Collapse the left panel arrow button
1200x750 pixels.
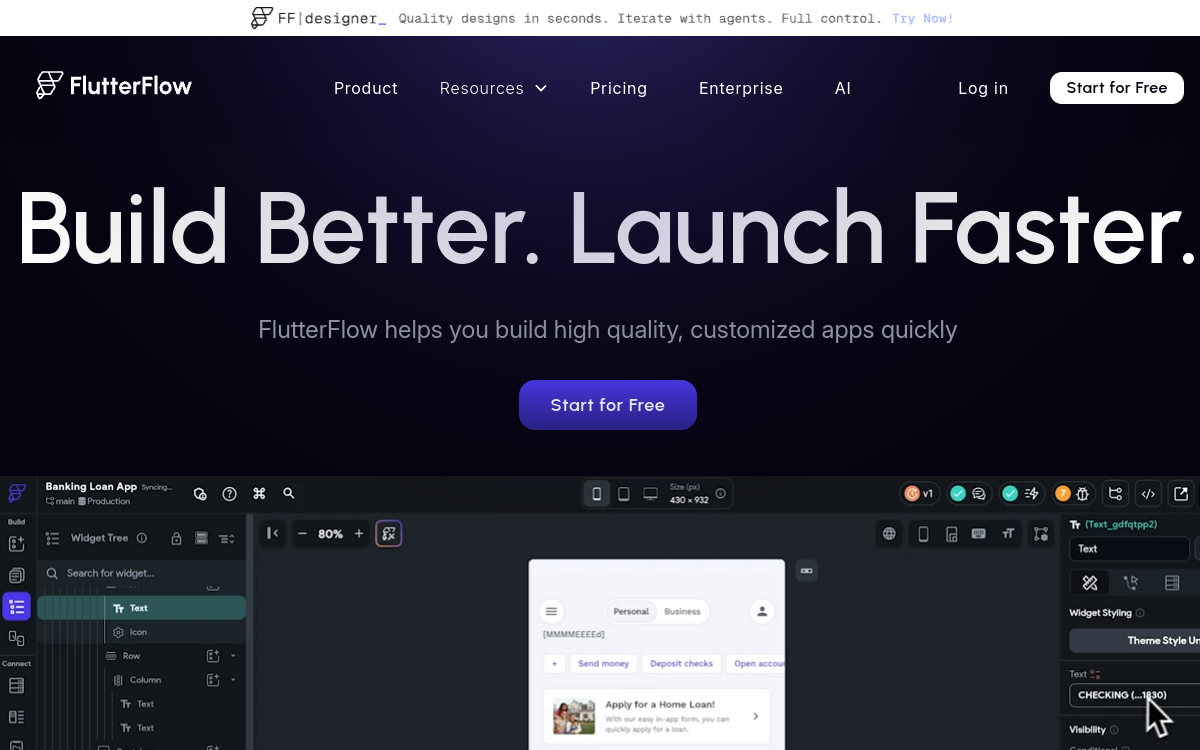click(x=273, y=534)
